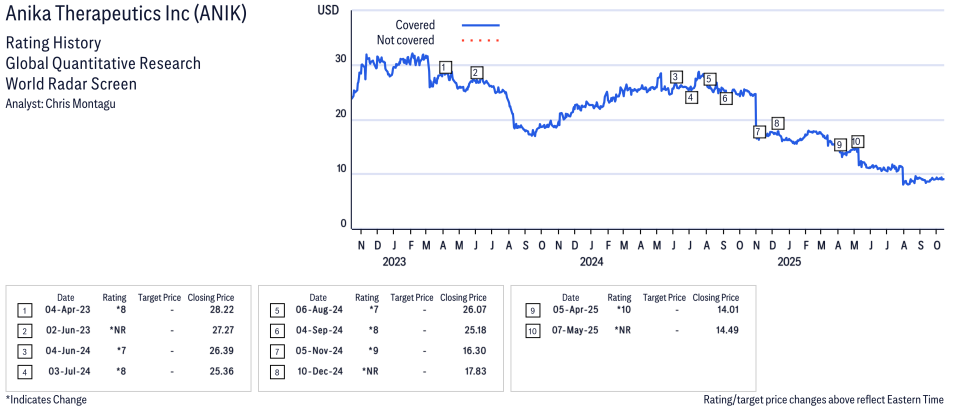955x407 pixels.
Task: Click chart marker 7 after the price drop
Action: pyautogui.click(x=759, y=131)
